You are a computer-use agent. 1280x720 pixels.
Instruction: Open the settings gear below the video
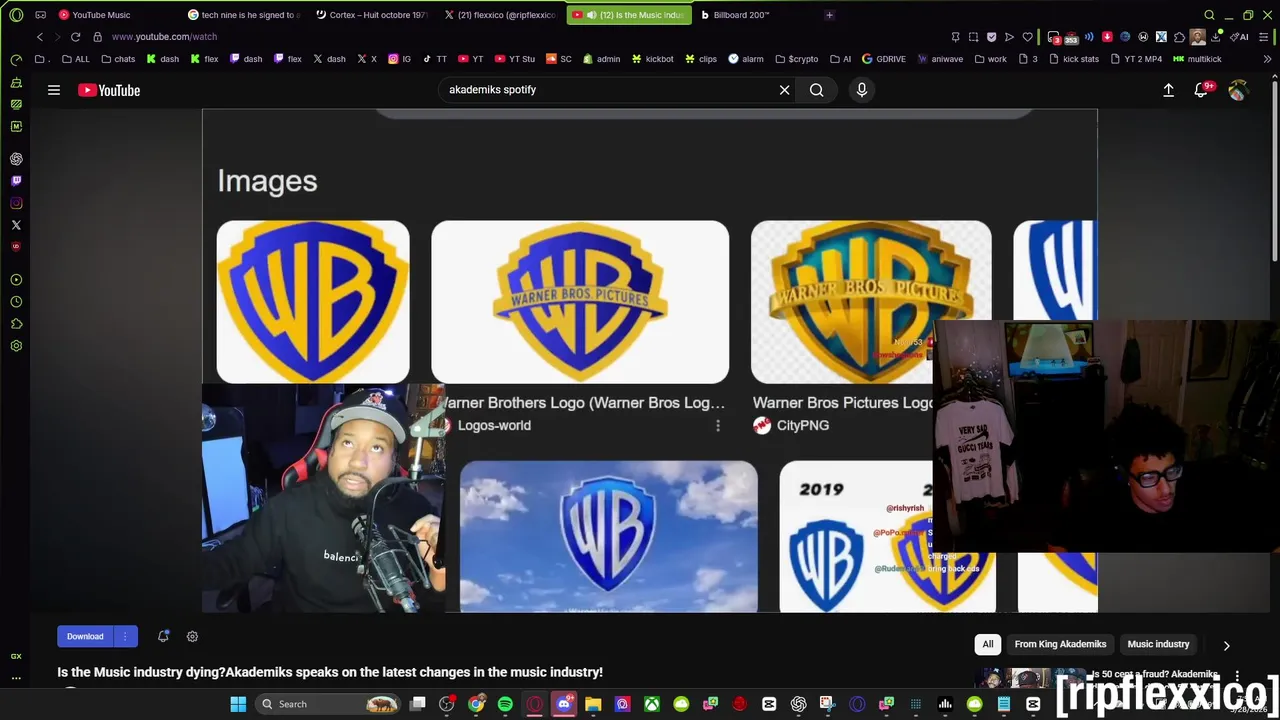pos(192,636)
